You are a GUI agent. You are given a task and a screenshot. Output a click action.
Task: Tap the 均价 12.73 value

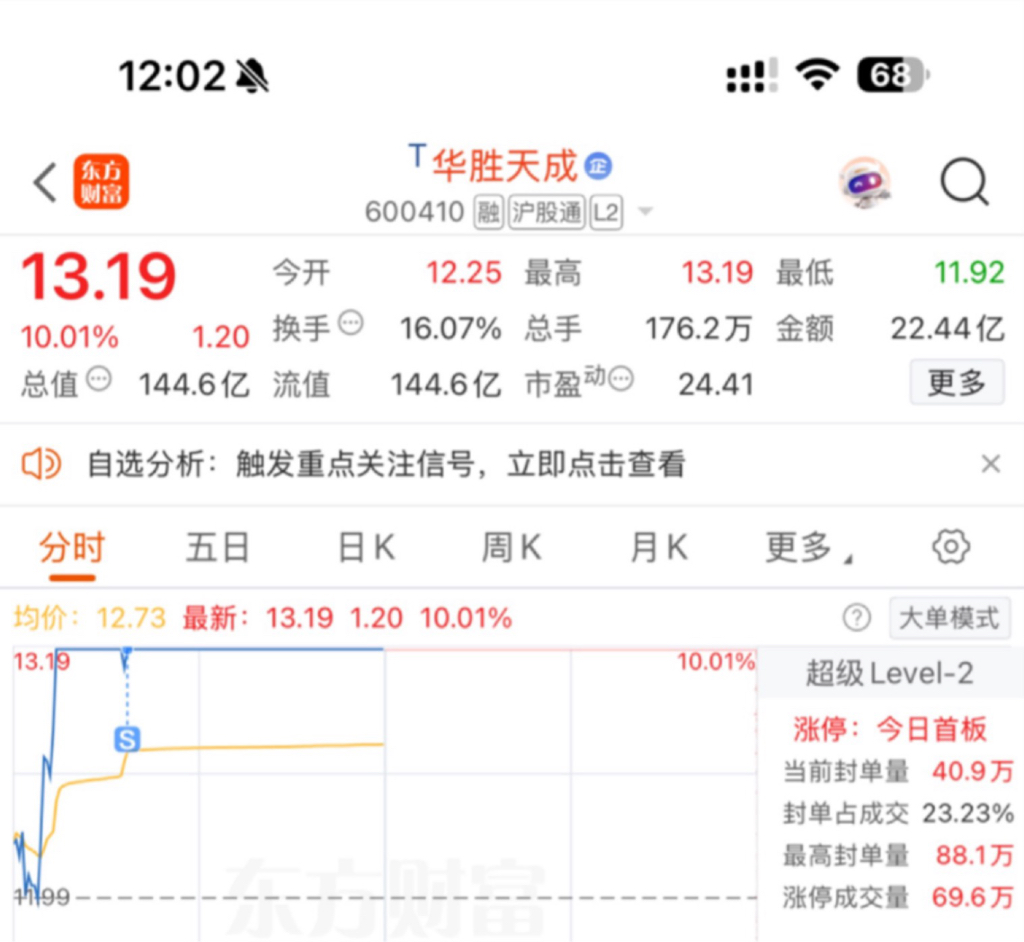click(131, 618)
